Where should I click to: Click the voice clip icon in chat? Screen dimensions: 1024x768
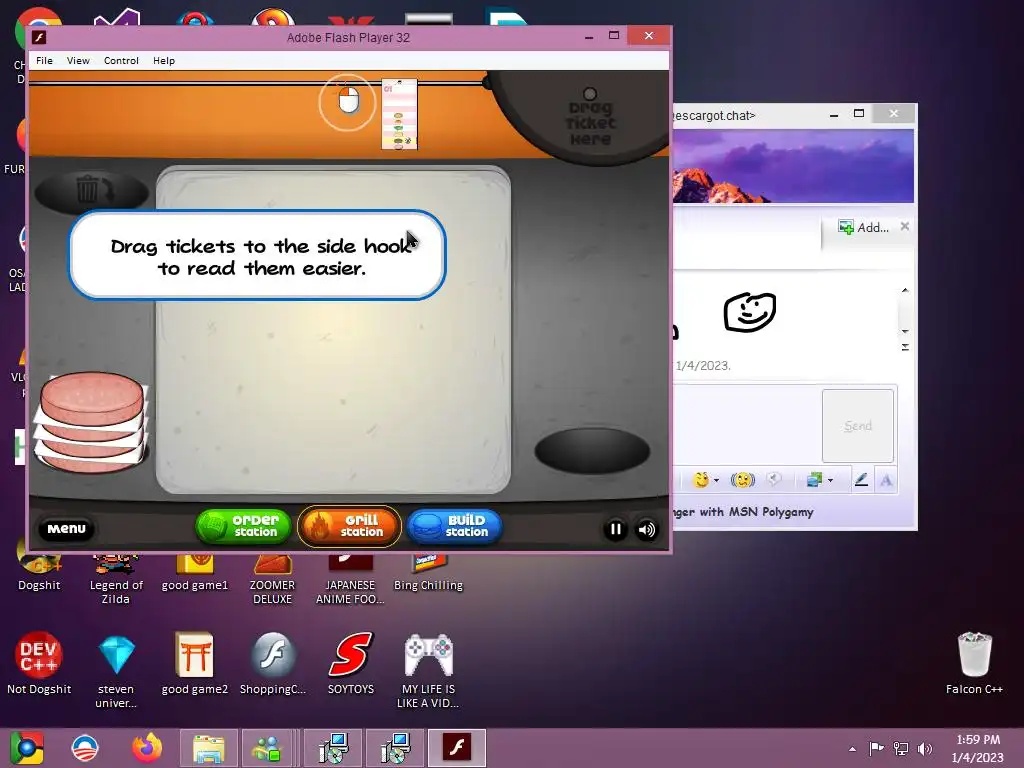[773, 480]
